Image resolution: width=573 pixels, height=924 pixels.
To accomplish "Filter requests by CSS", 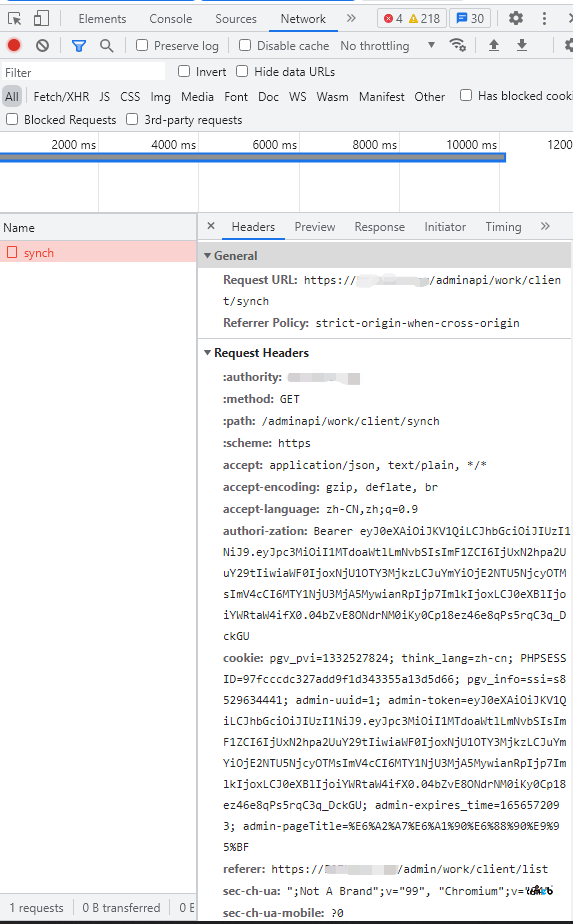I will [x=130, y=97].
